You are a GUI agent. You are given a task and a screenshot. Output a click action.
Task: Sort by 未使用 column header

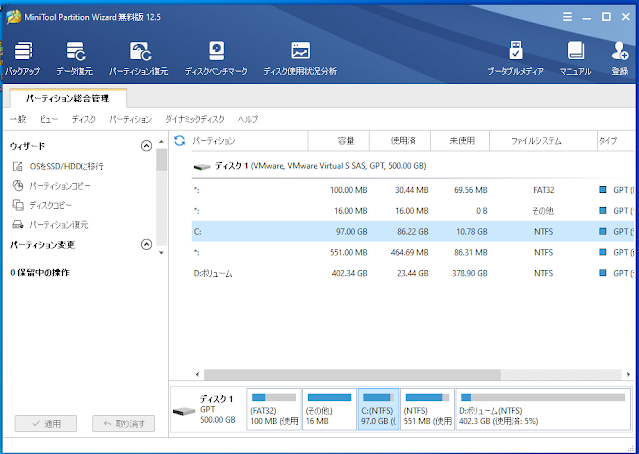click(x=460, y=141)
